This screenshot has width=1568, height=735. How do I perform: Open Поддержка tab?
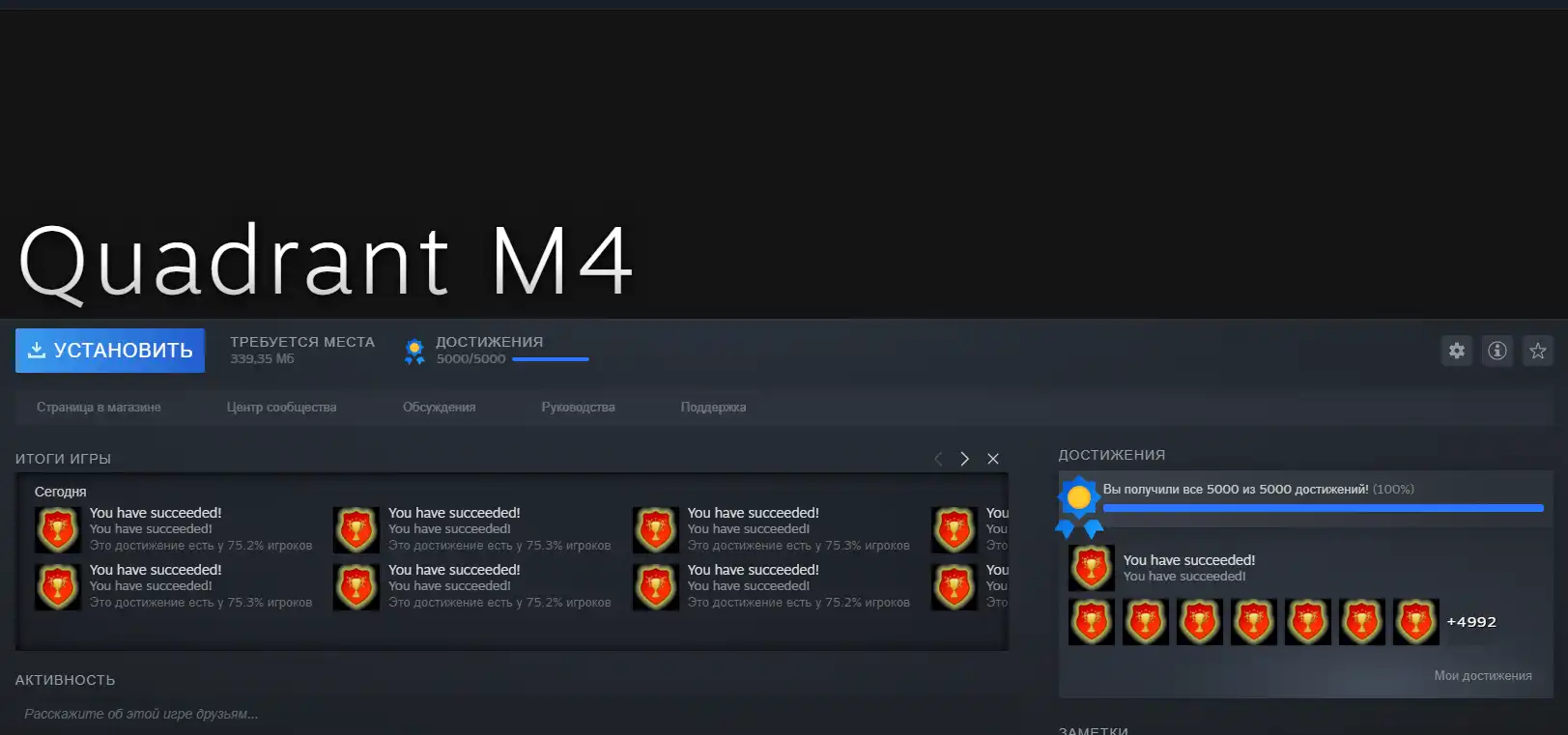713,408
